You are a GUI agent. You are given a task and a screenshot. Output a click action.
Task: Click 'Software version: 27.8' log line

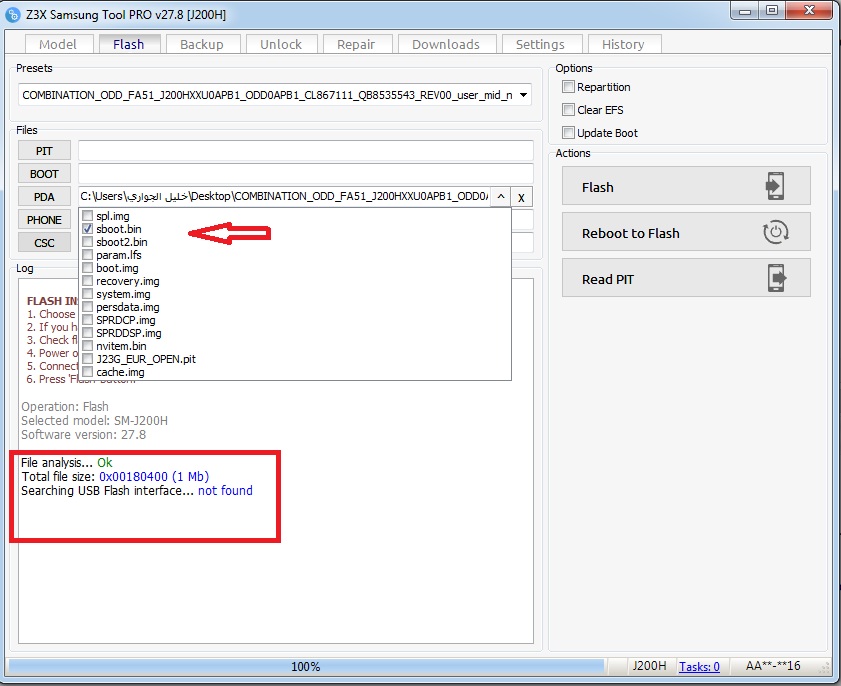pyautogui.click(x=83, y=434)
